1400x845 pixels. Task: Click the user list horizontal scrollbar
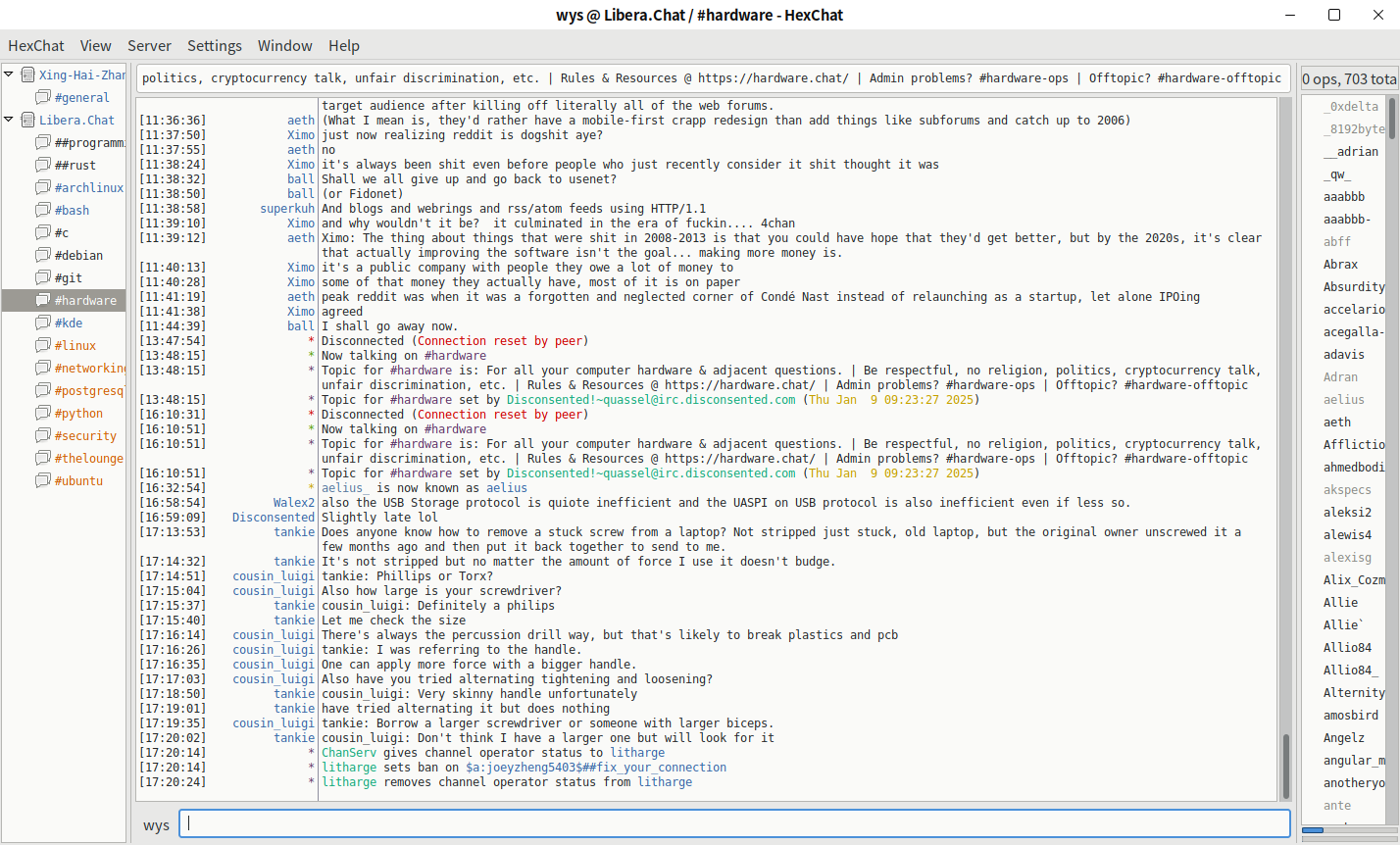click(x=1348, y=830)
